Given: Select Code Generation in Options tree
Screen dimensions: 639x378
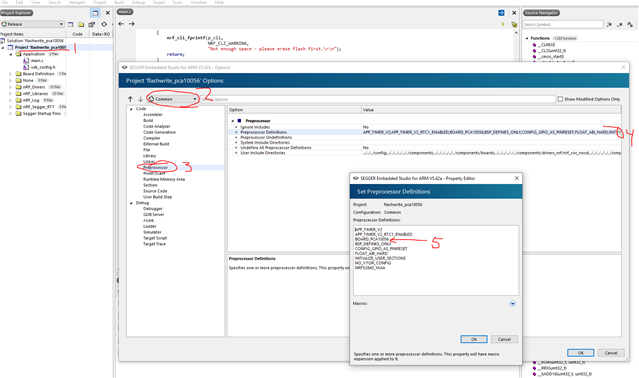Looking at the screenshot, I should tap(159, 132).
